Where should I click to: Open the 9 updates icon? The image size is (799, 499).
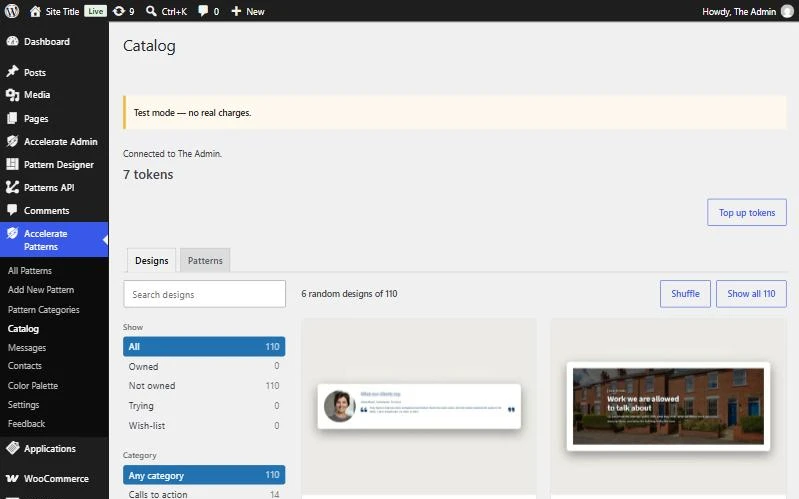point(119,11)
